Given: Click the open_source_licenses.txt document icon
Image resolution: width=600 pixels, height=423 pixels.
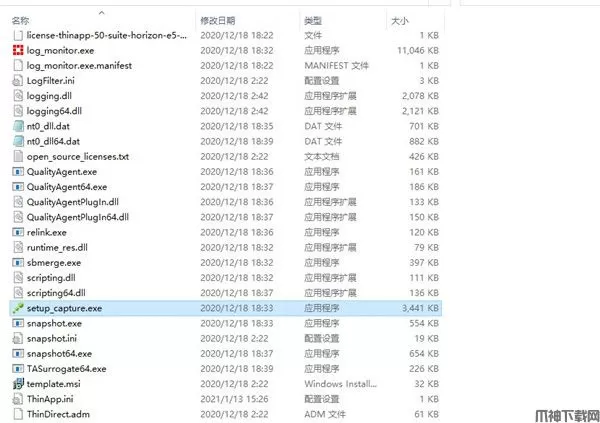Looking at the screenshot, I should tap(18, 157).
